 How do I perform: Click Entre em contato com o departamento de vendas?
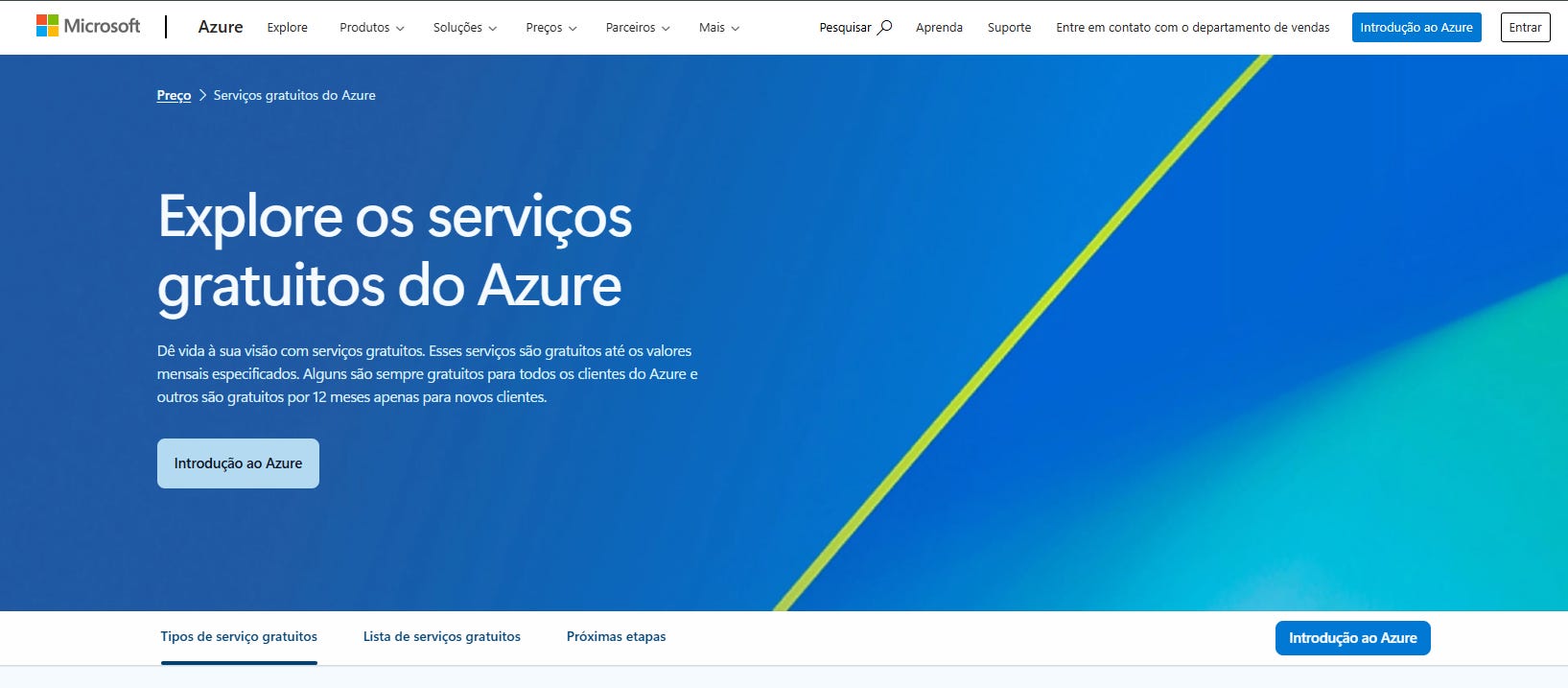pyautogui.click(x=1193, y=27)
